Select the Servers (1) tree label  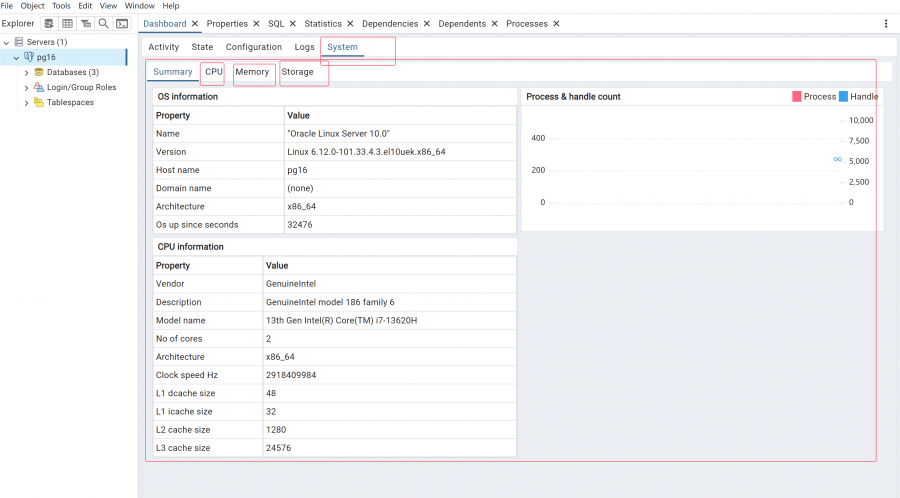(x=47, y=42)
